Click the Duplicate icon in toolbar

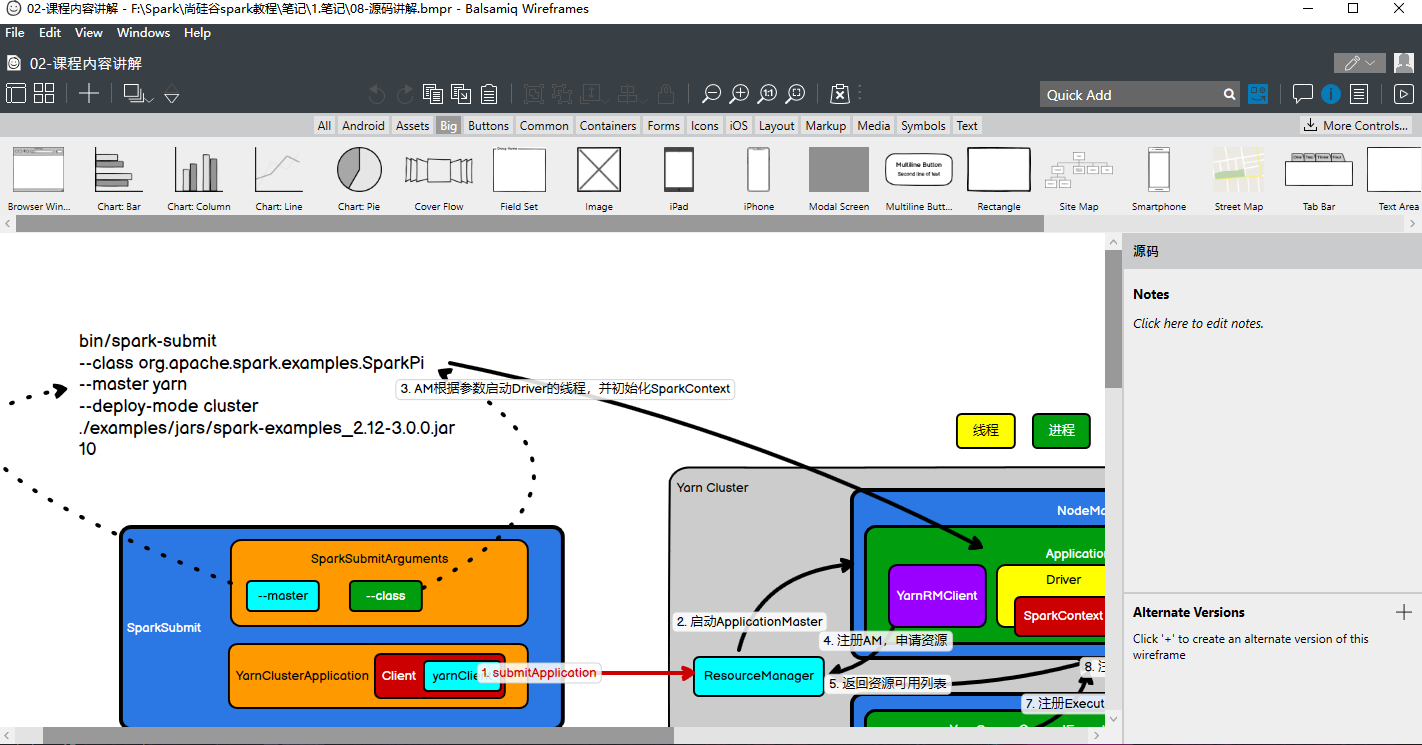coord(461,94)
